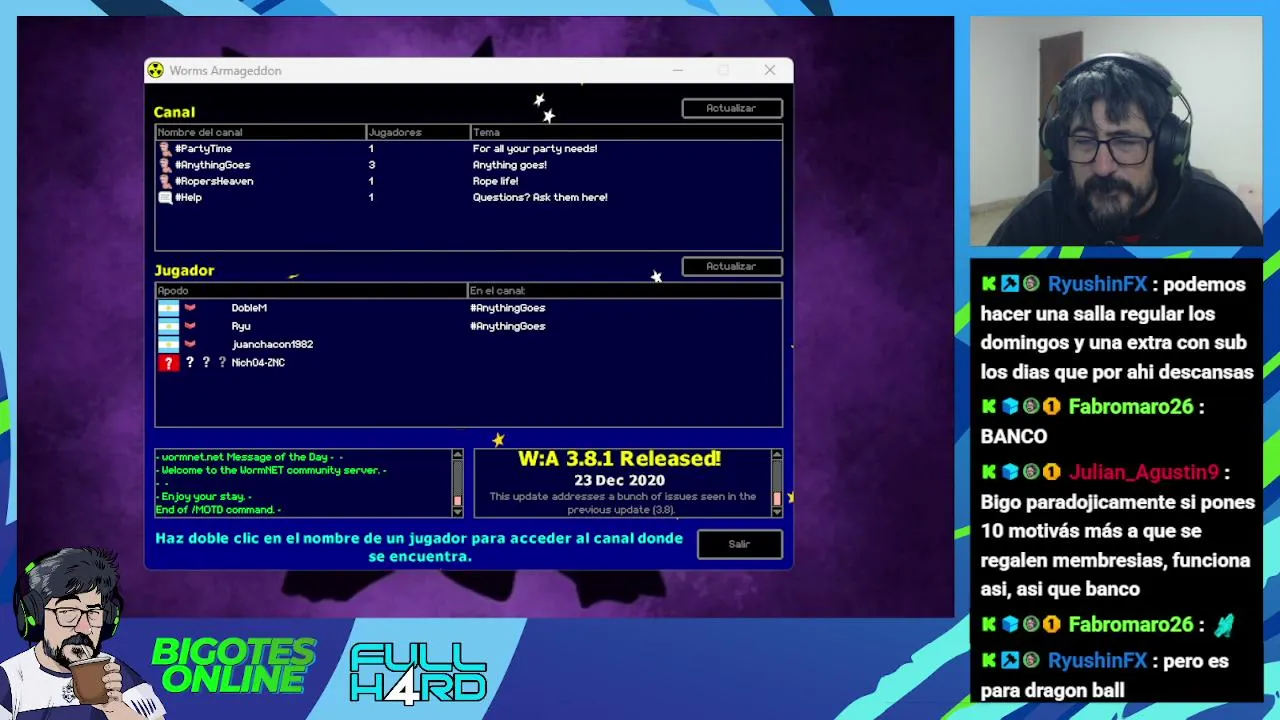Click the Argentina flag next to DobleM
Viewport: 1280px width, 720px height.
pyautogui.click(x=168, y=308)
